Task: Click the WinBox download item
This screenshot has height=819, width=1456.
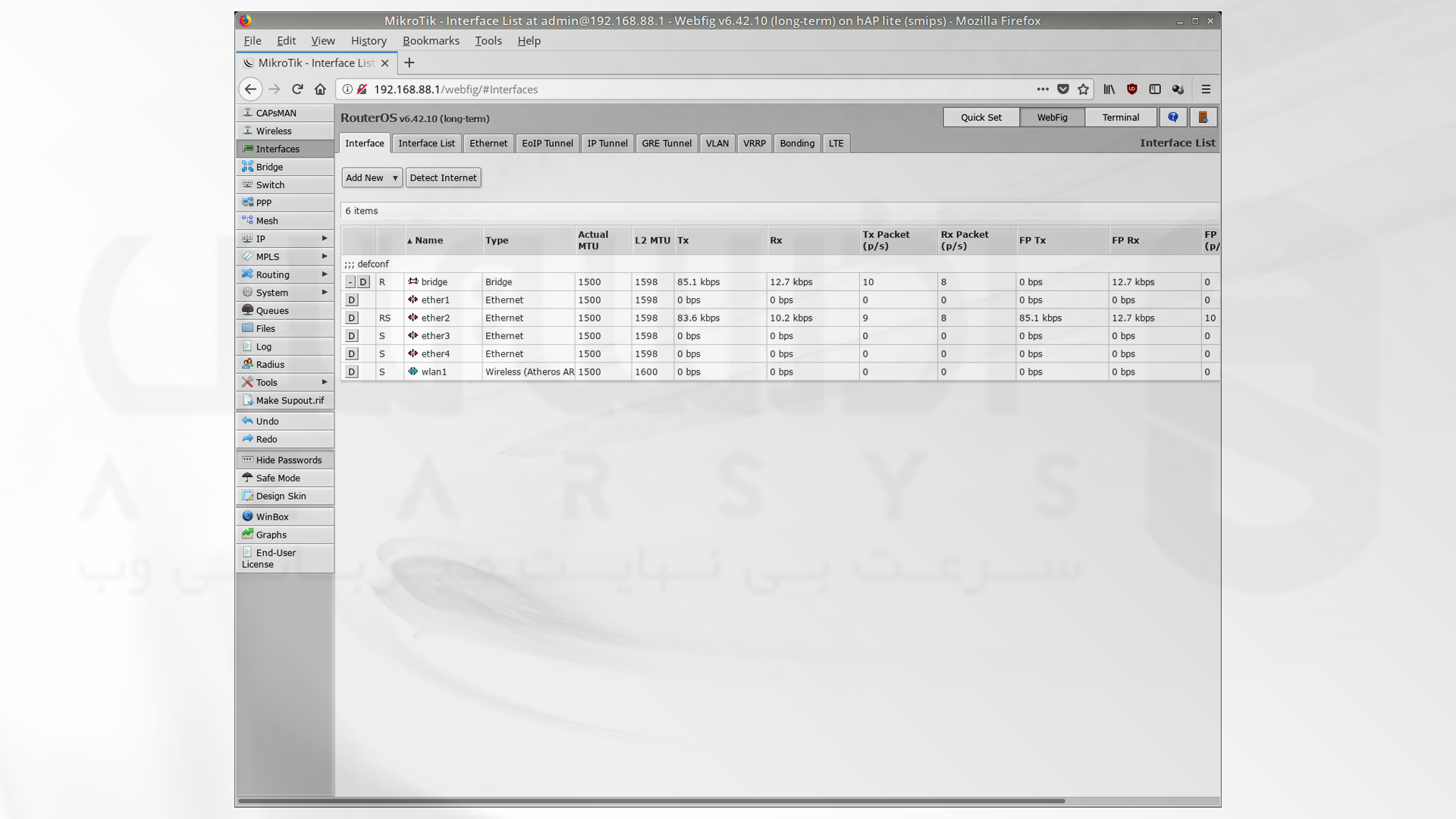Action: tap(284, 517)
